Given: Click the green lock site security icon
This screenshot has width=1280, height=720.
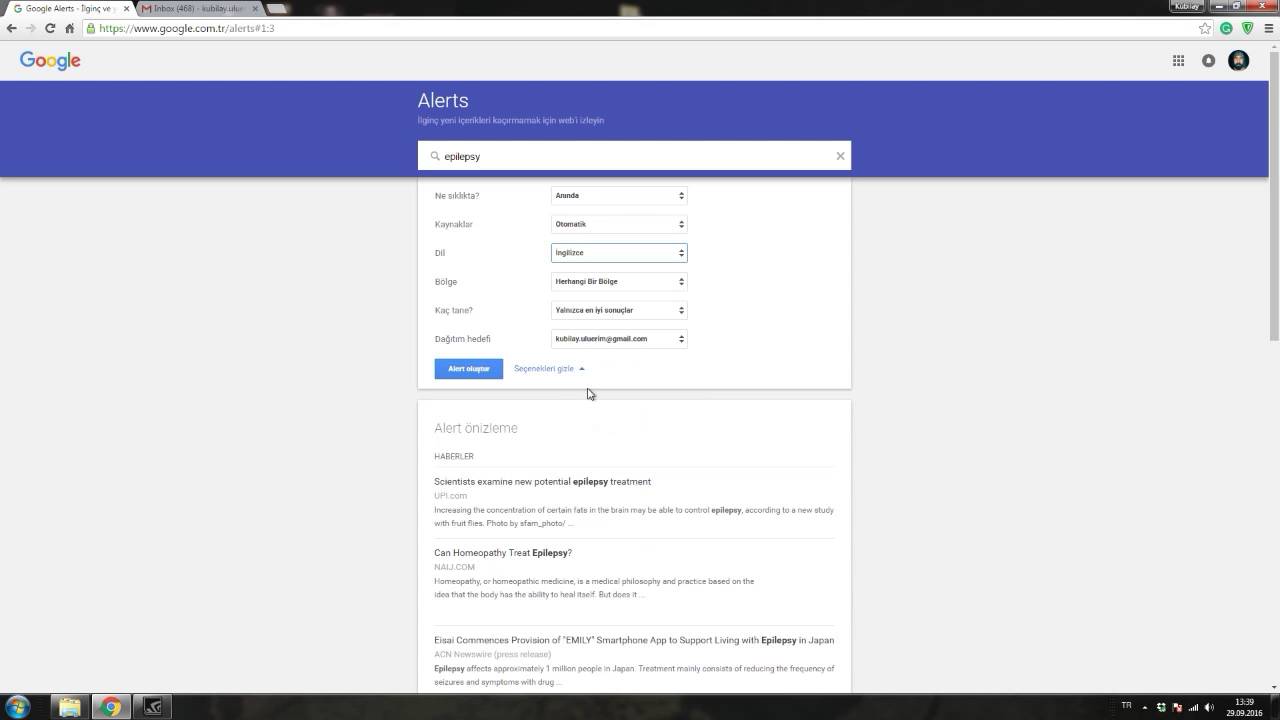Looking at the screenshot, I should point(91,28).
